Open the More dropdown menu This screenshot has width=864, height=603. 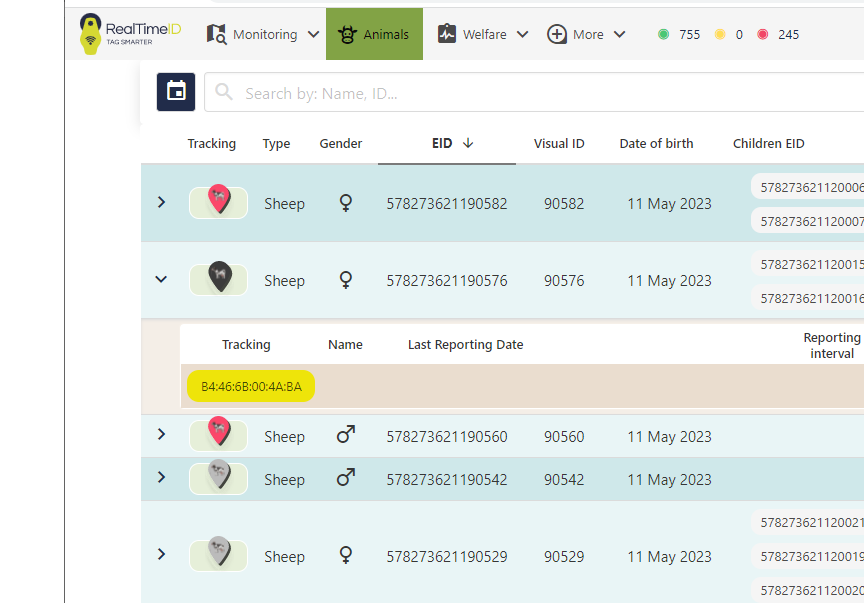click(620, 34)
